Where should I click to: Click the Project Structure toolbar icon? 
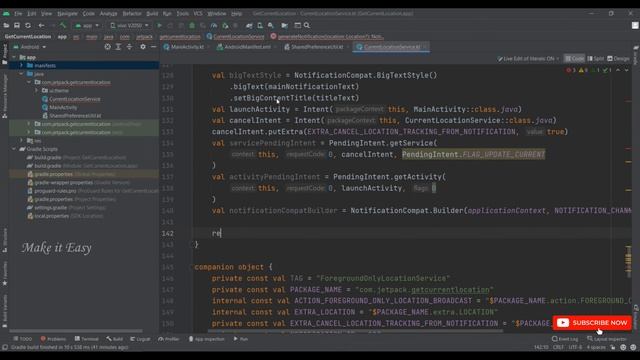coord(284,25)
